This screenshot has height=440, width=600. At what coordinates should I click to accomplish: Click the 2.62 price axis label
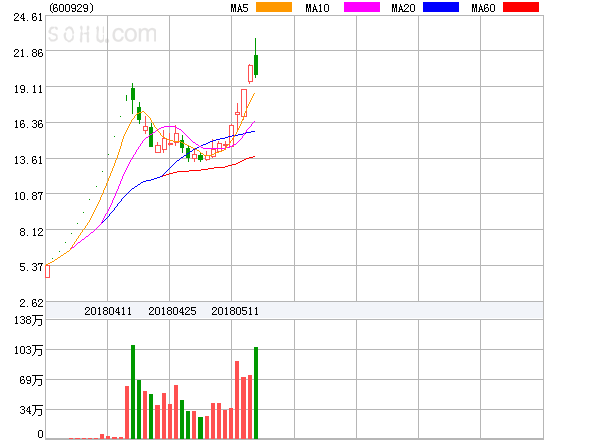(x=31, y=303)
